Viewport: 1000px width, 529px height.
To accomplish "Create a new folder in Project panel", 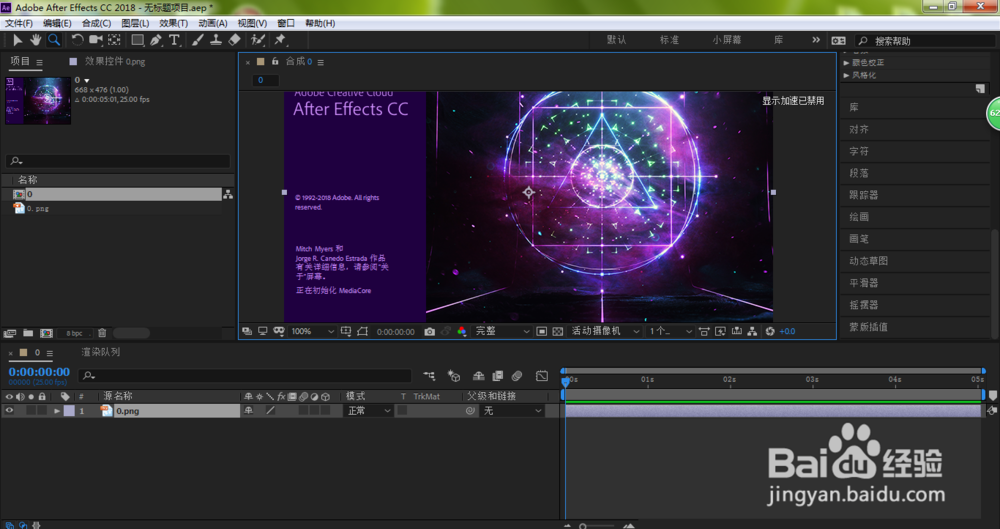I will [28, 333].
